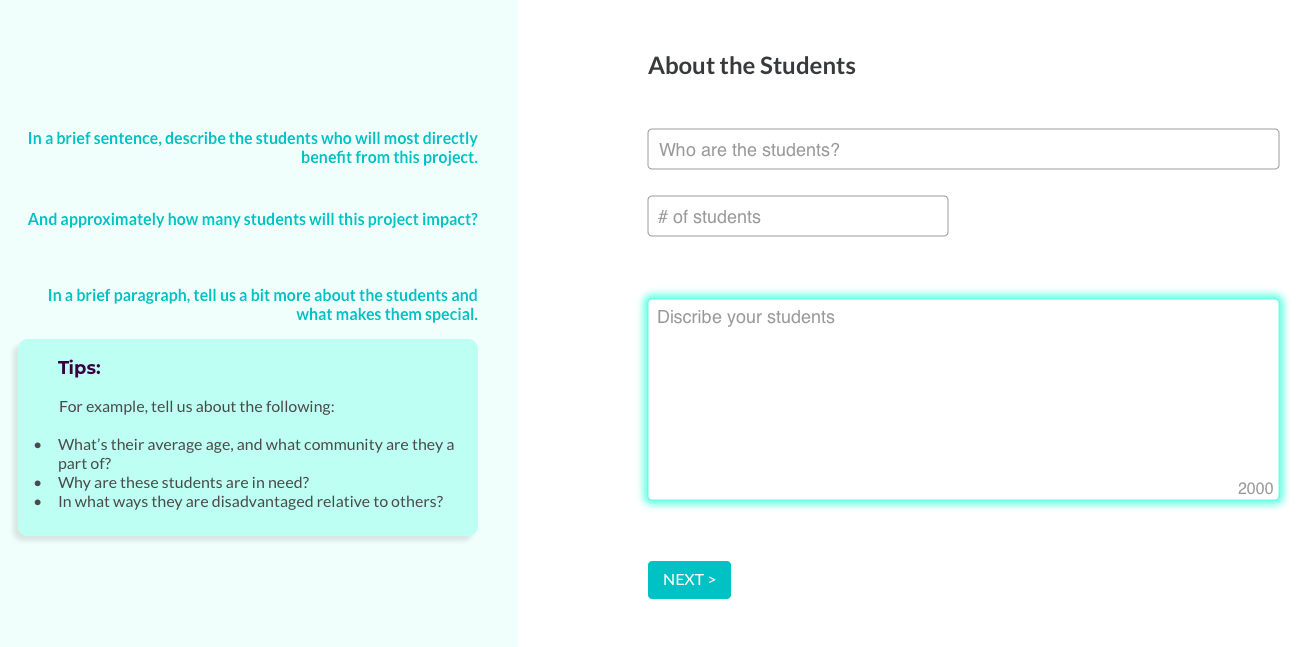
Task: Click the 'Discribe your students' text area
Action: pyautogui.click(x=962, y=398)
